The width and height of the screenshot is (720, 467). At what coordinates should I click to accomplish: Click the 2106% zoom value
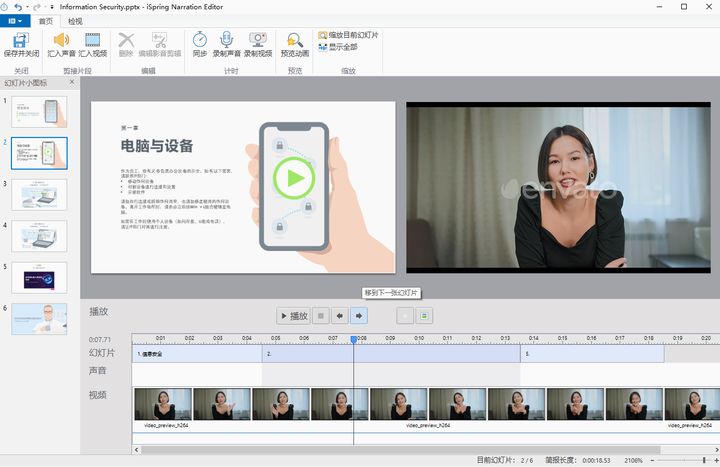633,460
